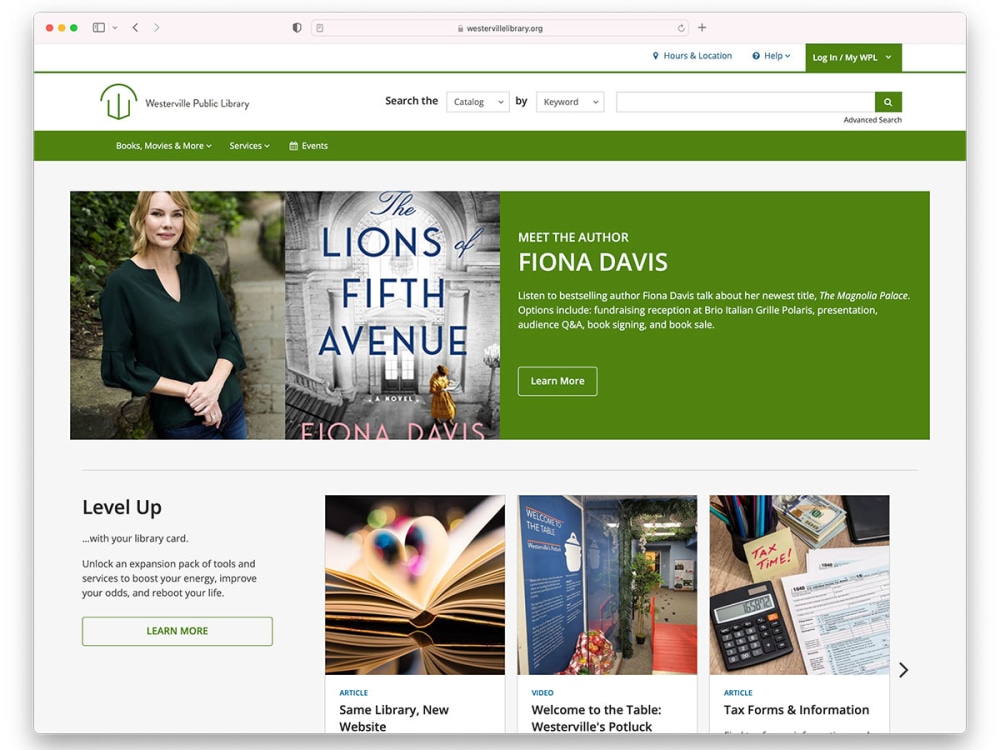Open a new tab with the plus icon
Image resolution: width=1000 pixels, height=750 pixels.
coord(702,27)
